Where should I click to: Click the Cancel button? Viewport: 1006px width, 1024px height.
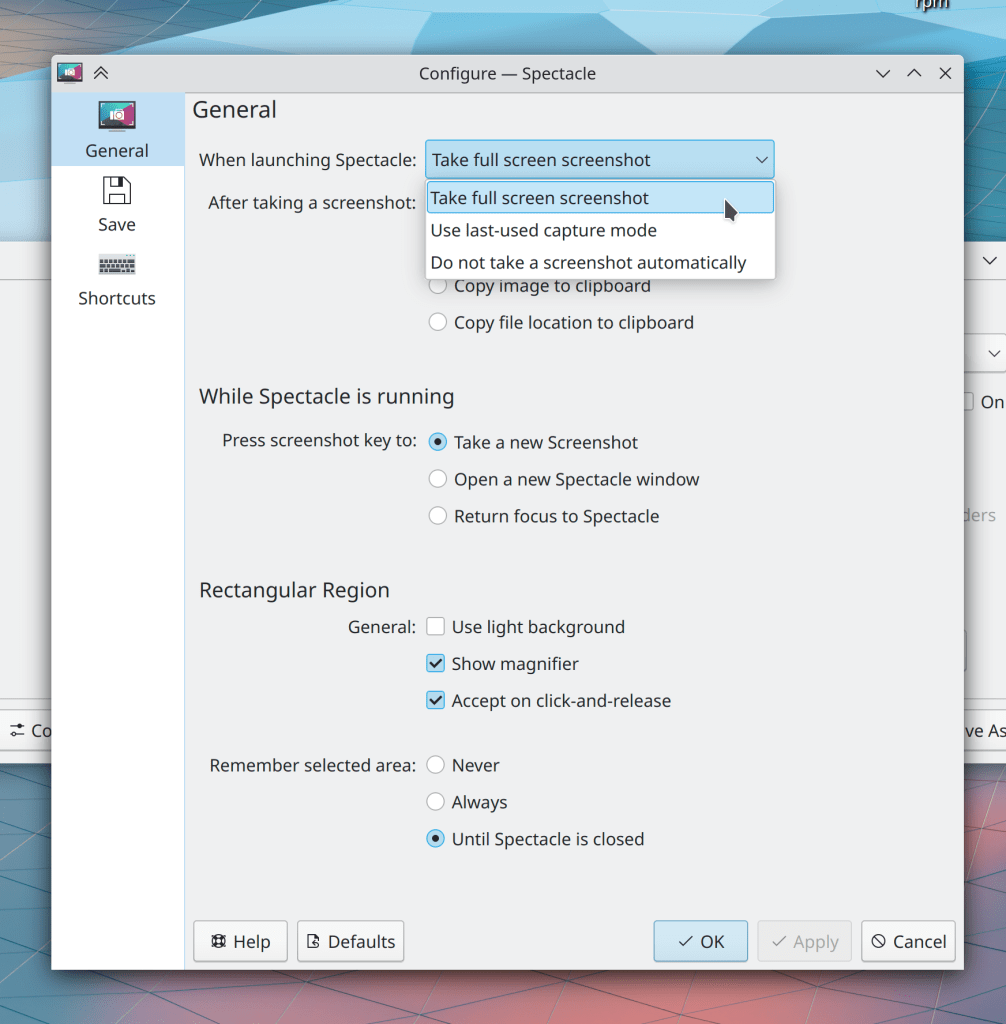(908, 942)
